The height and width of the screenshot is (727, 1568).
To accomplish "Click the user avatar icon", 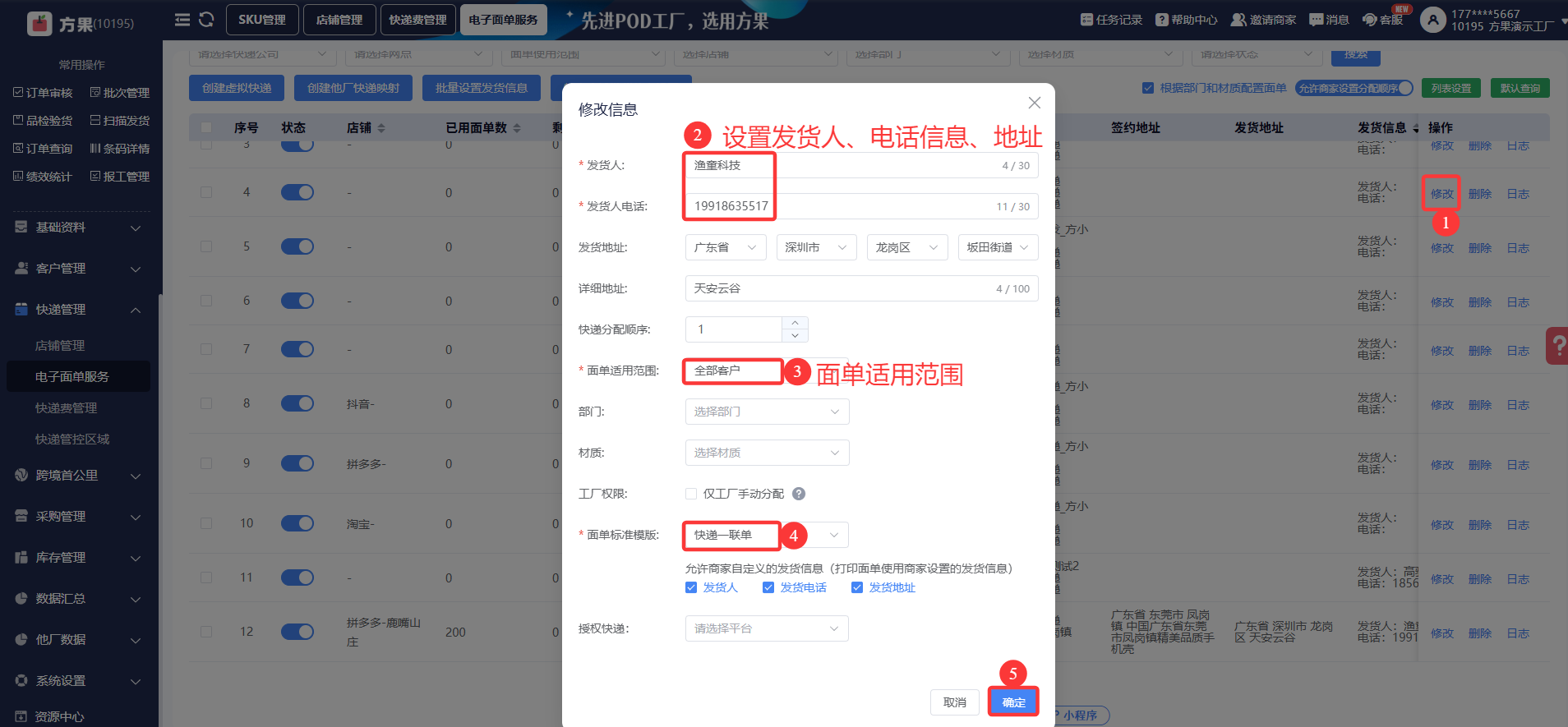I will tap(1432, 21).
